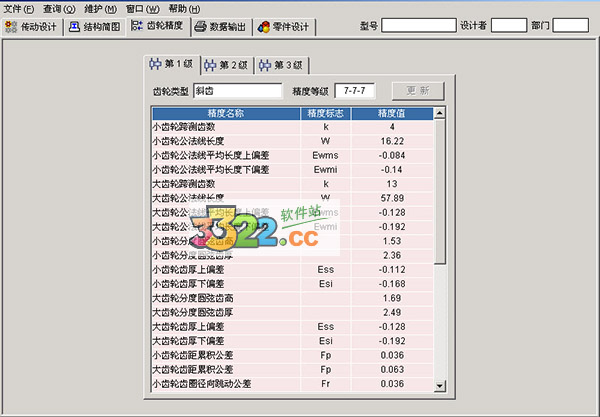
Task: Click the 齿轮类型 field showing 斜齿
Action: tap(238, 91)
